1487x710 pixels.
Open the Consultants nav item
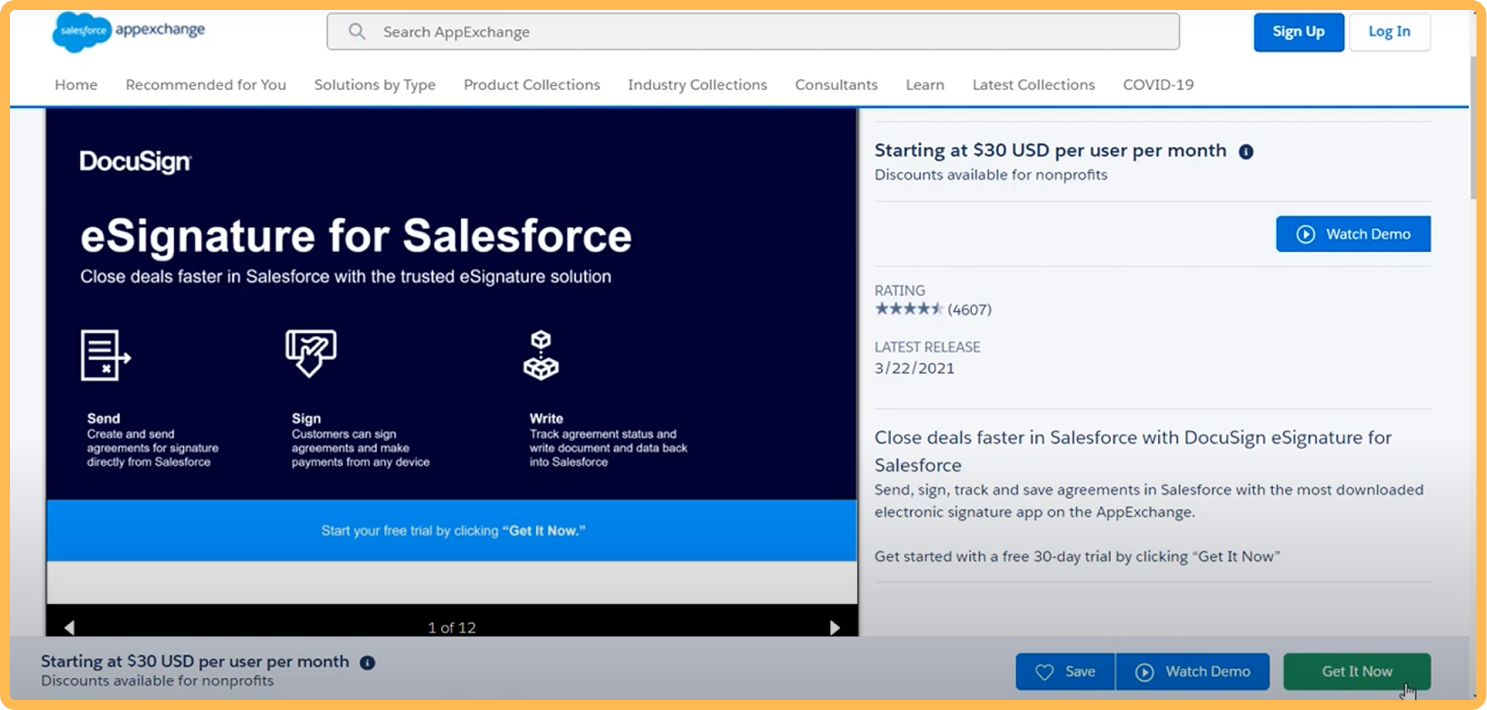(x=836, y=85)
